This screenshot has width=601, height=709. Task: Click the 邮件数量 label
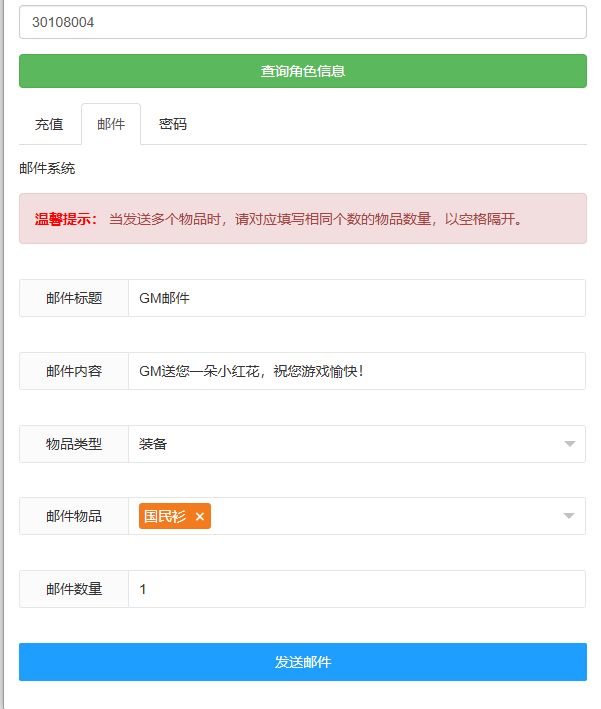click(74, 589)
